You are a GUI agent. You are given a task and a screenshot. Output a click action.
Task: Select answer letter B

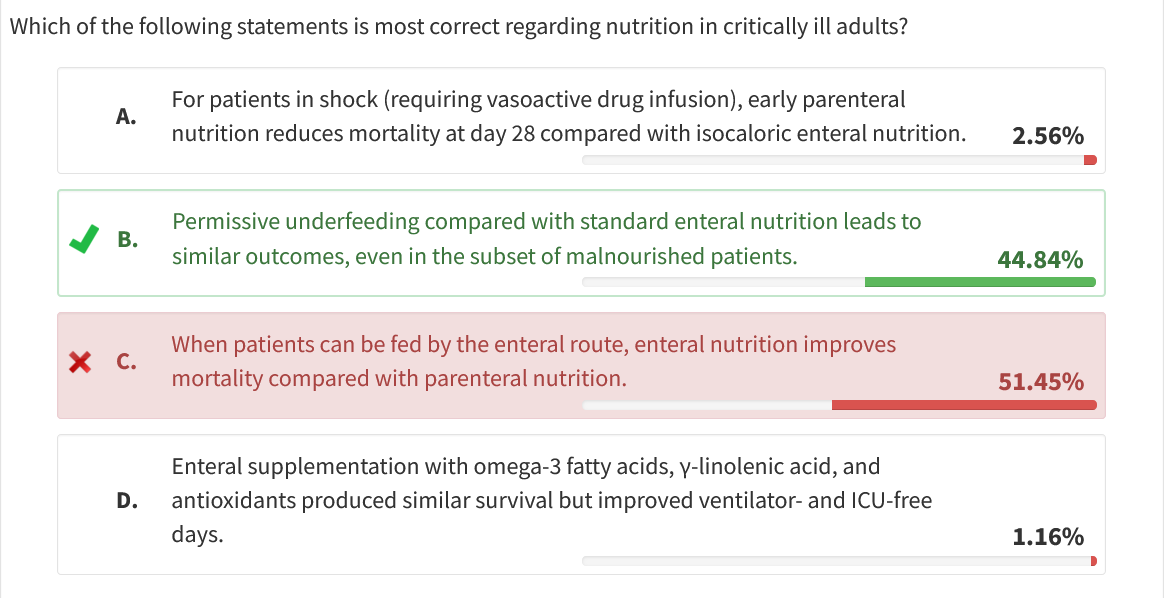(x=126, y=239)
